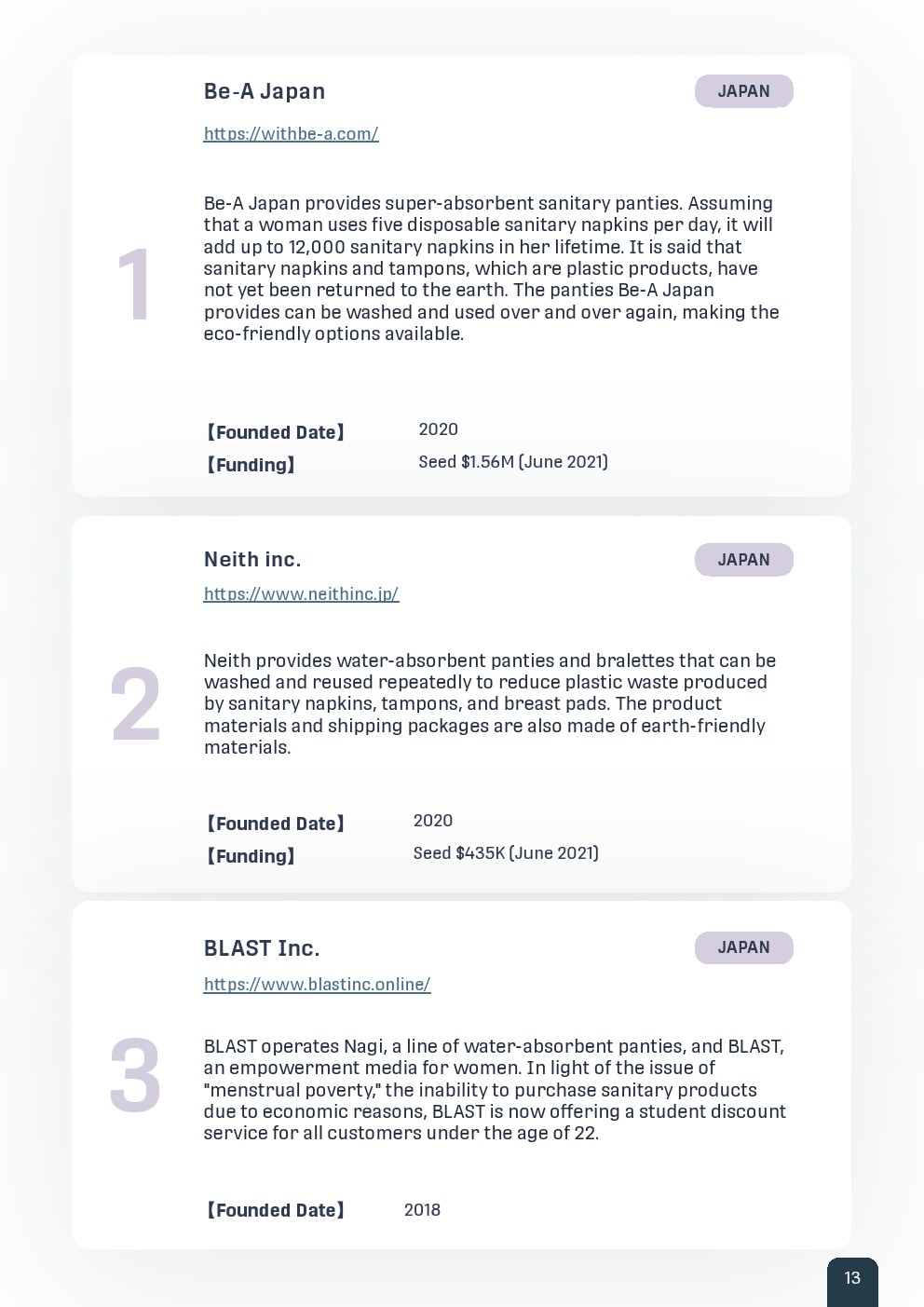
Task: Click the JAPAN badge beside BLAST Inc.
Action: tap(743, 947)
